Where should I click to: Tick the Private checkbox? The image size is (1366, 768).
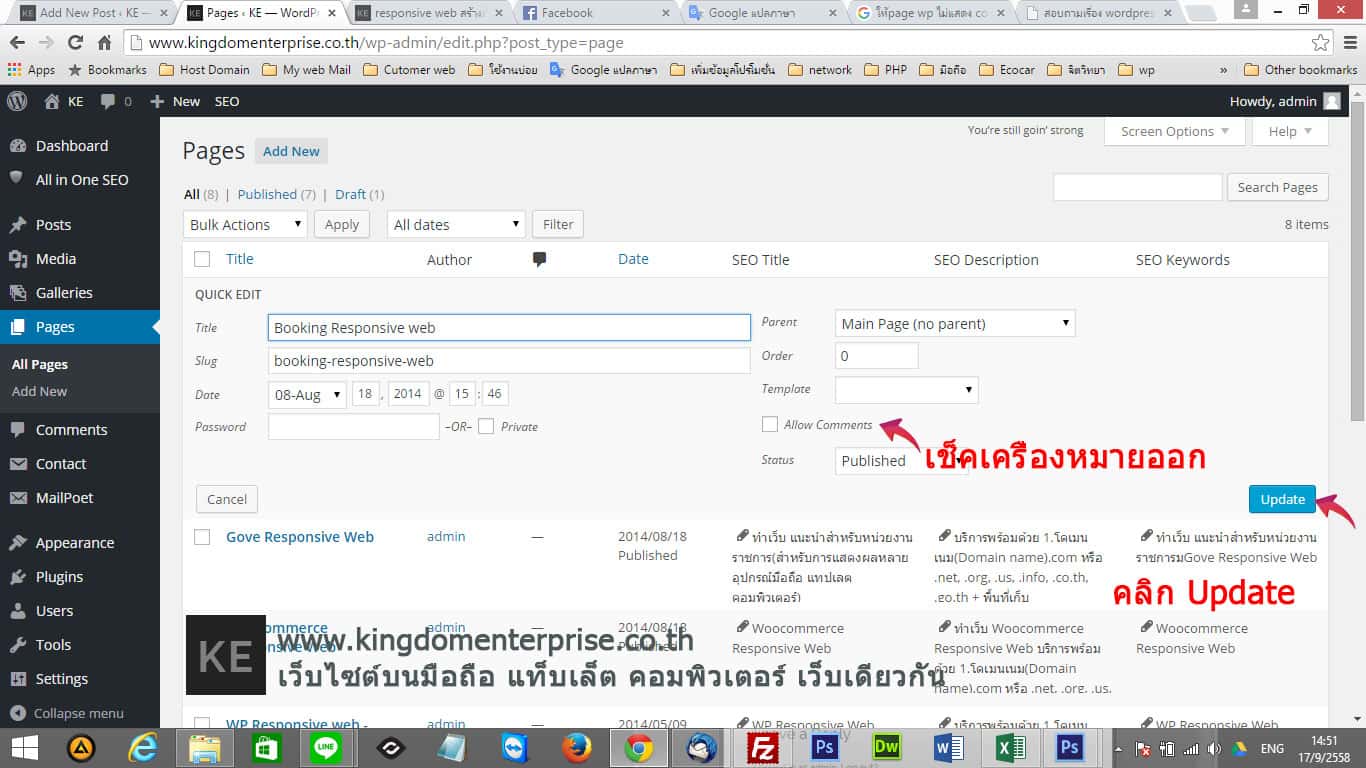click(x=486, y=426)
